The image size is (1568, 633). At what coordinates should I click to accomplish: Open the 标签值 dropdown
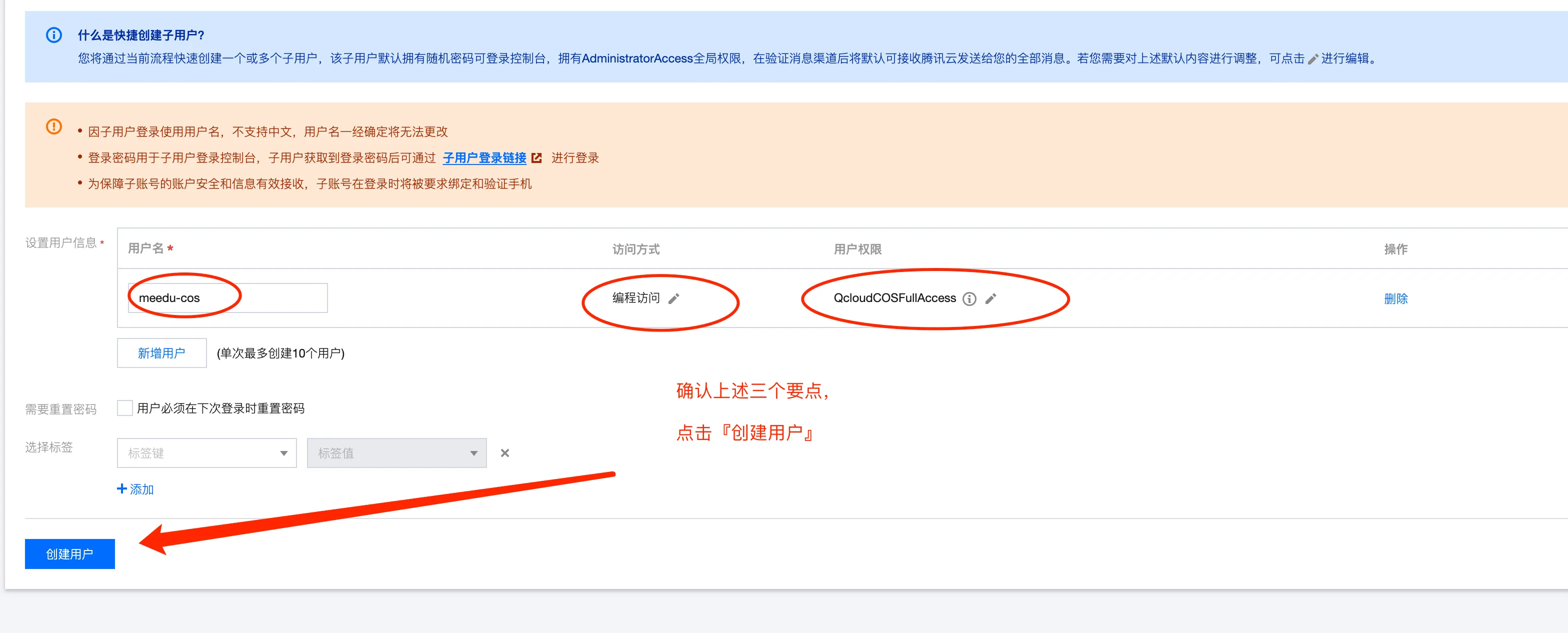pyautogui.click(x=397, y=453)
